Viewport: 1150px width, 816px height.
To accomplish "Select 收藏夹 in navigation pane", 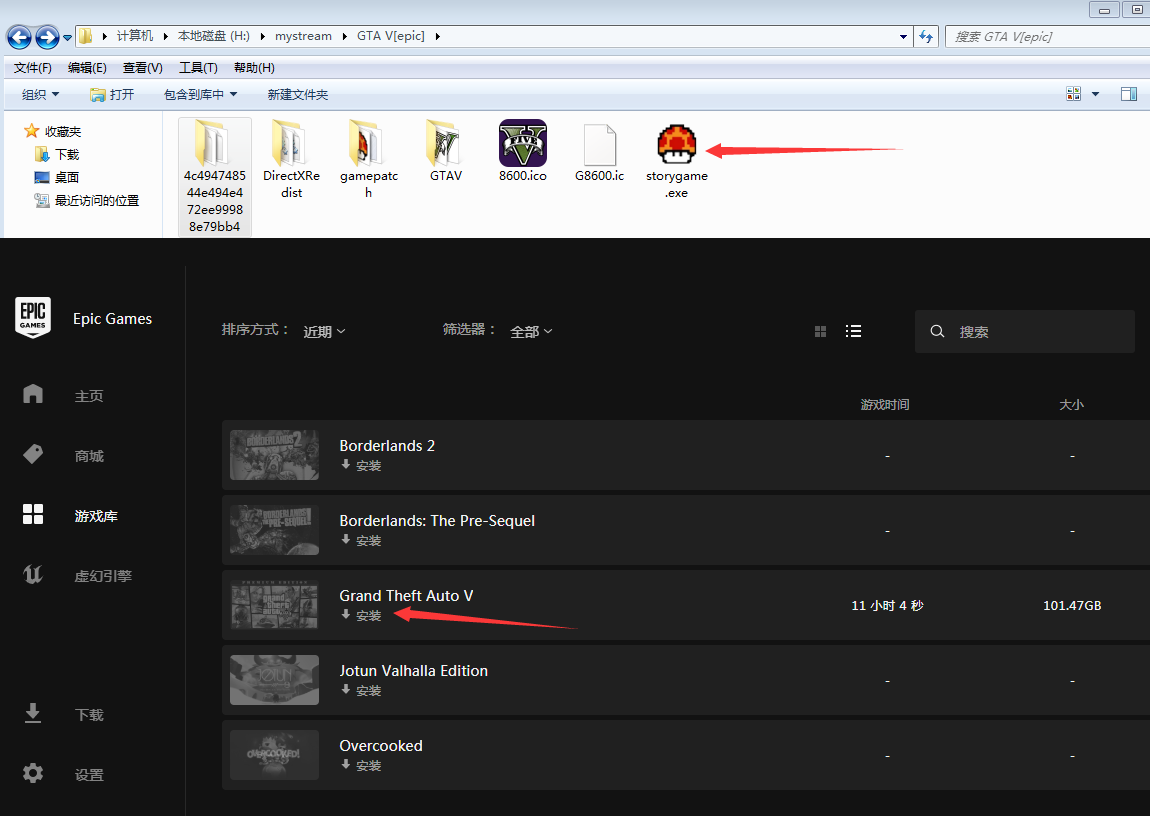I will tap(53, 131).
